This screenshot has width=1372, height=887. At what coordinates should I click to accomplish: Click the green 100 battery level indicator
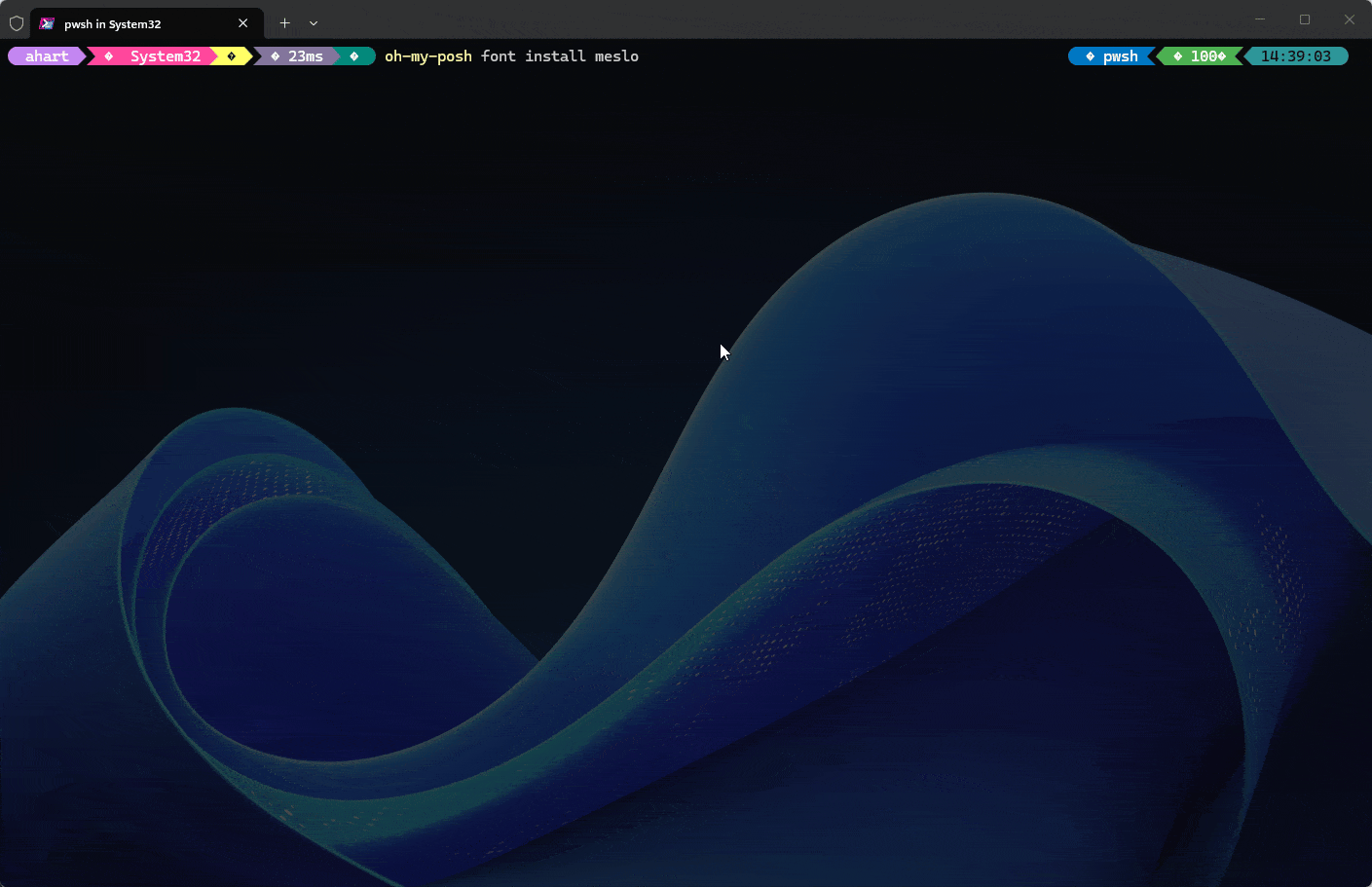[x=1200, y=55]
